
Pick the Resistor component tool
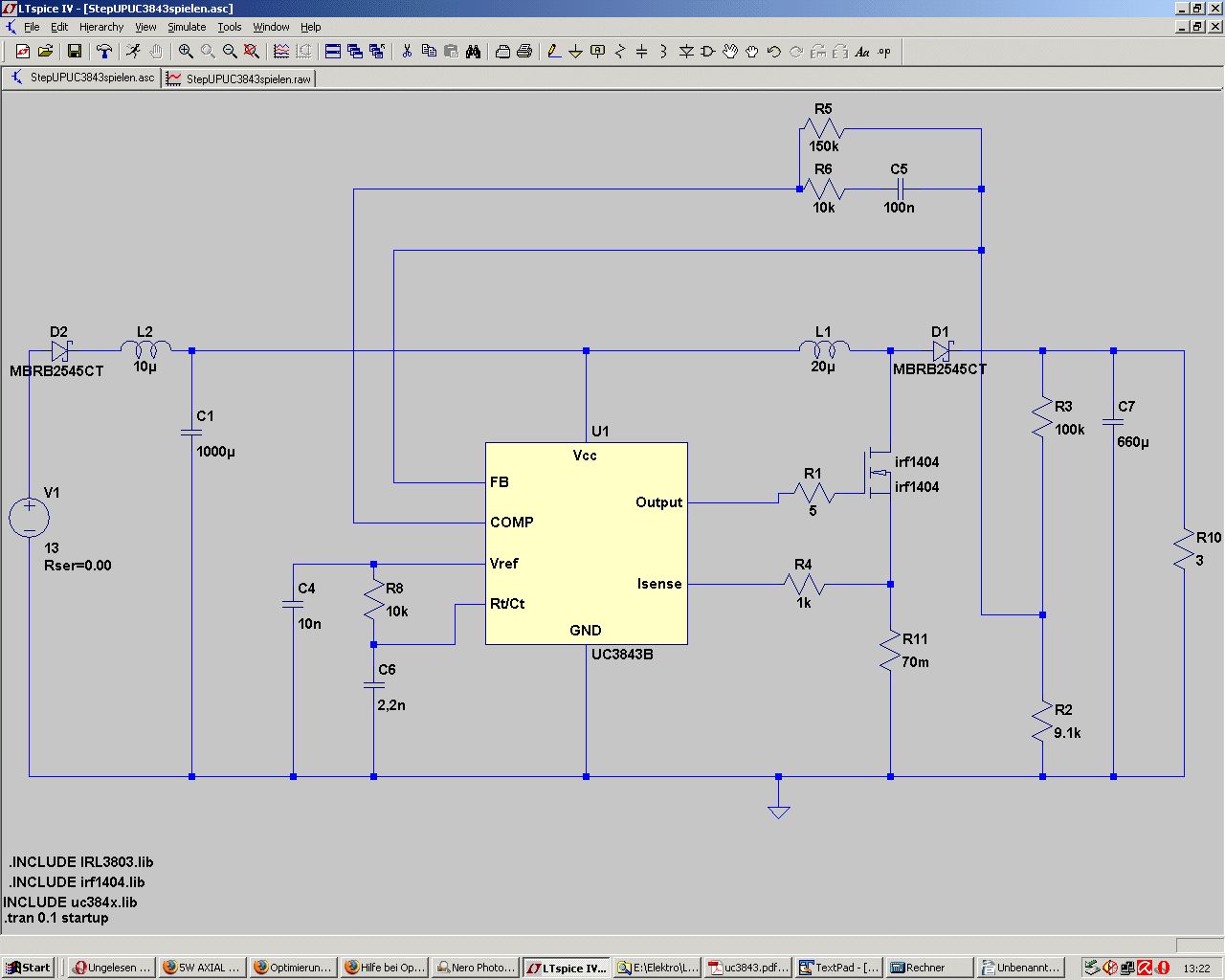coord(619,52)
